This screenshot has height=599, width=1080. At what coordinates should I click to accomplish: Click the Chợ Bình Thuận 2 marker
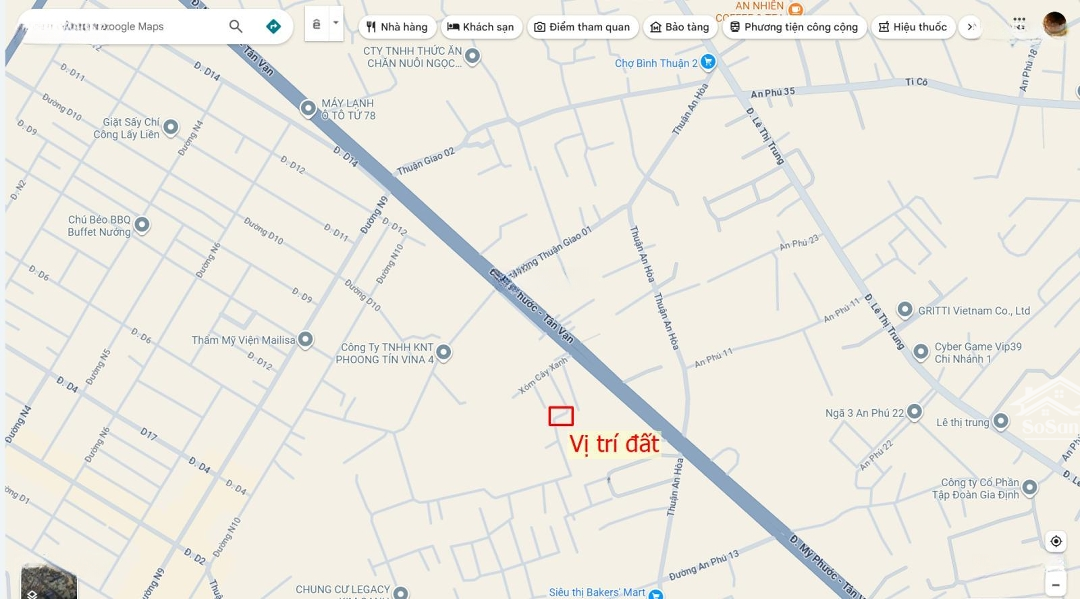[x=708, y=62]
